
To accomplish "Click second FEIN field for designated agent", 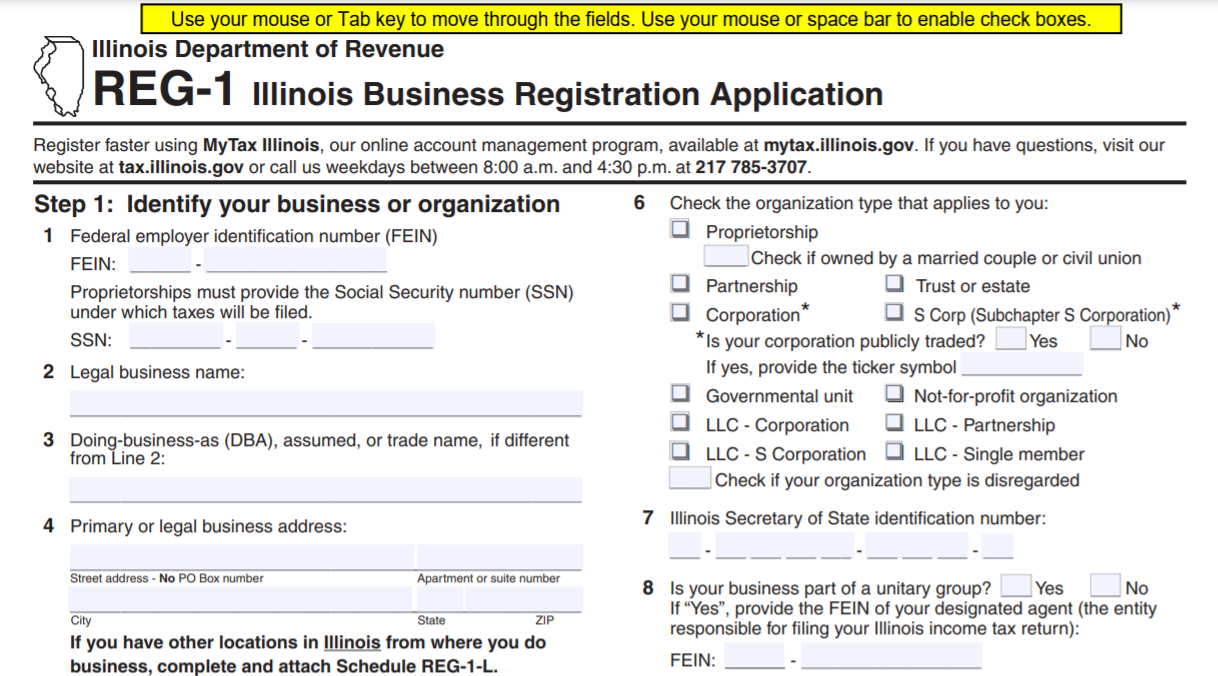I will pyautogui.click(x=892, y=657).
